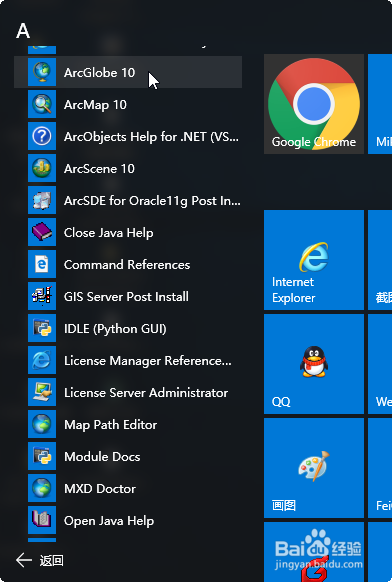
Task: Click the ArcSDE for Oracle11g icon
Action: pyautogui.click(x=42, y=200)
